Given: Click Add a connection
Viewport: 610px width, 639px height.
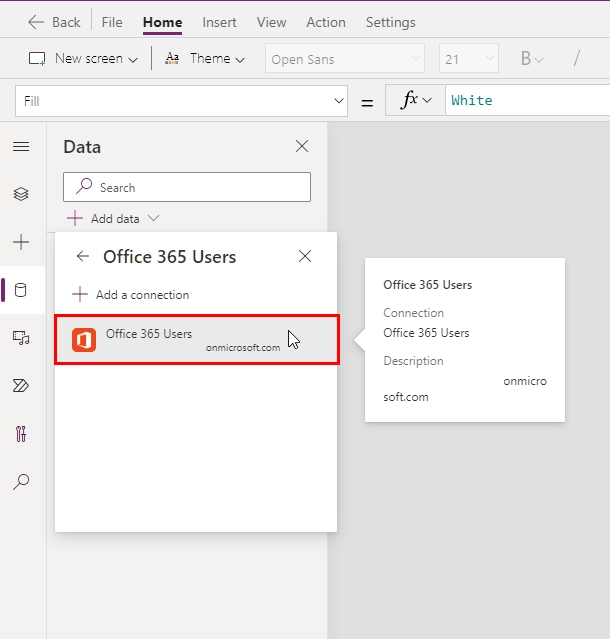Looking at the screenshot, I should point(130,294).
